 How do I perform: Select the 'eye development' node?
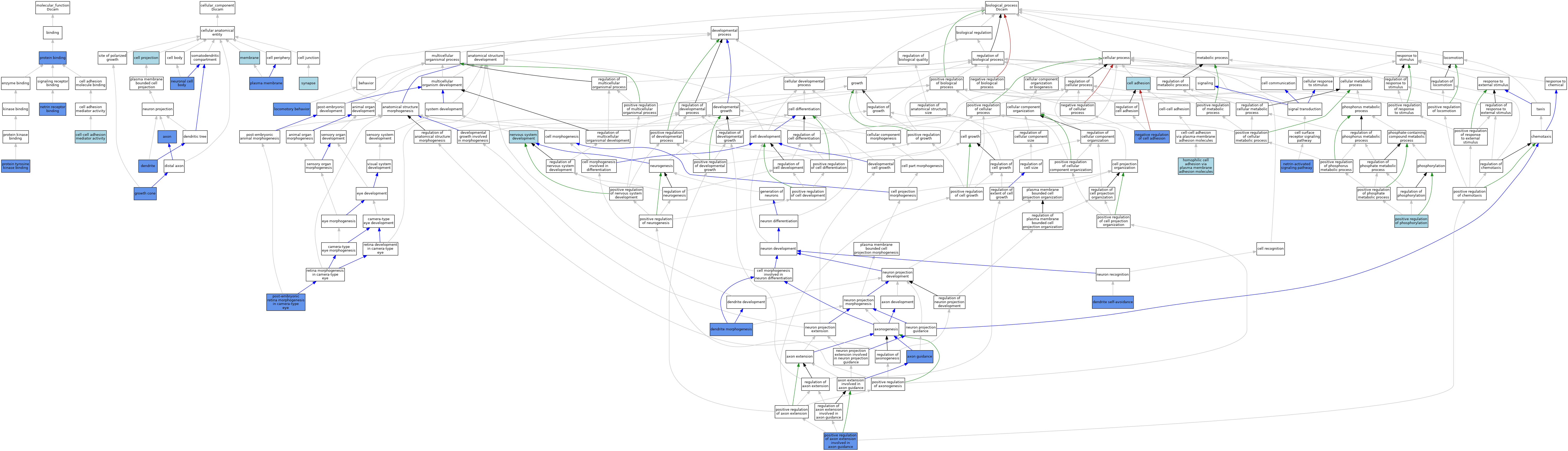(372, 193)
